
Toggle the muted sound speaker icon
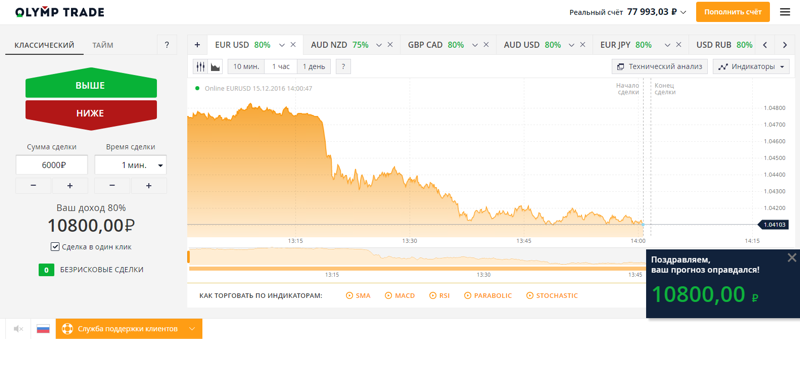pyautogui.click(x=18, y=329)
